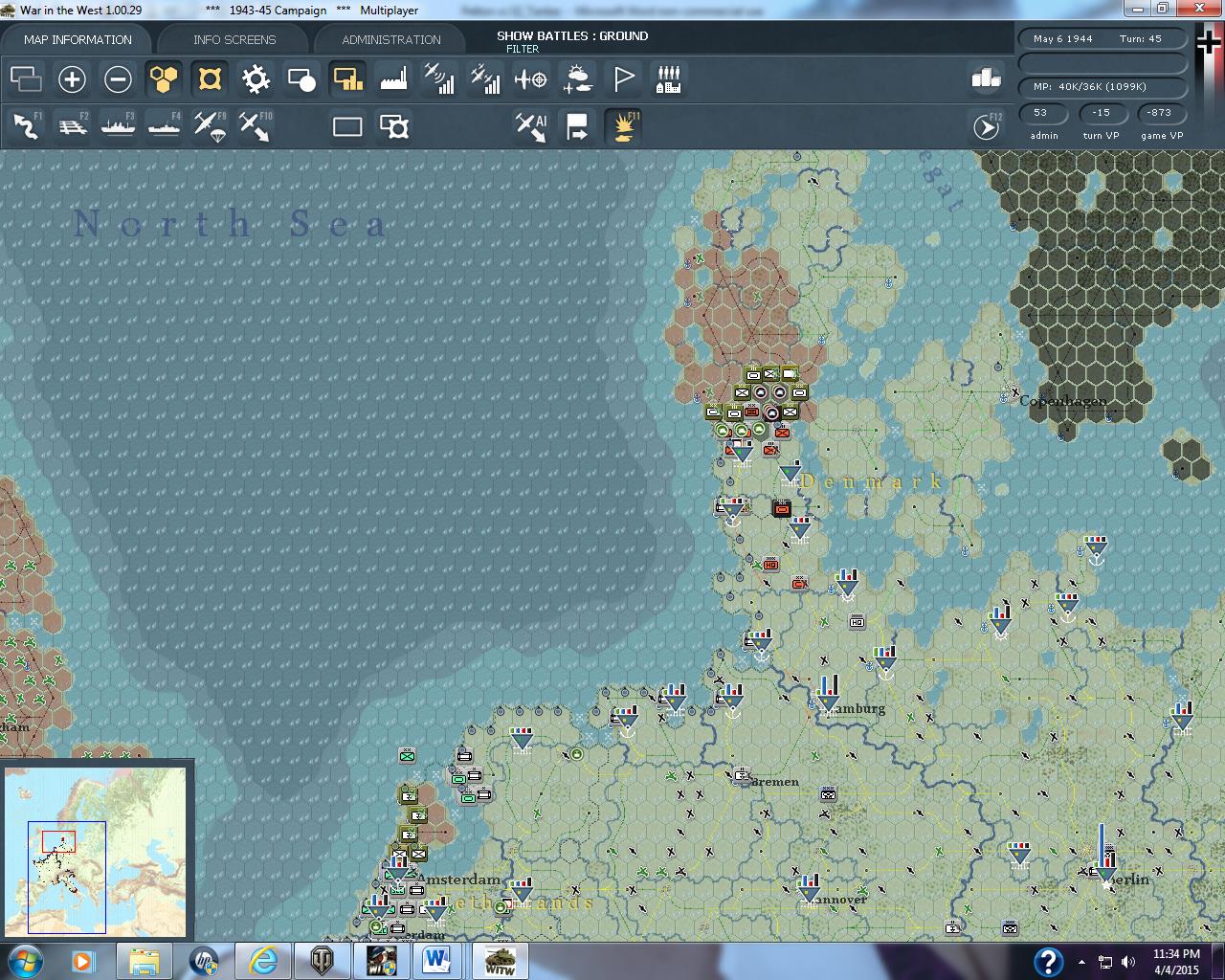The image size is (1225, 980).
Task: Toggle the hex grid display button
Action: (x=164, y=78)
